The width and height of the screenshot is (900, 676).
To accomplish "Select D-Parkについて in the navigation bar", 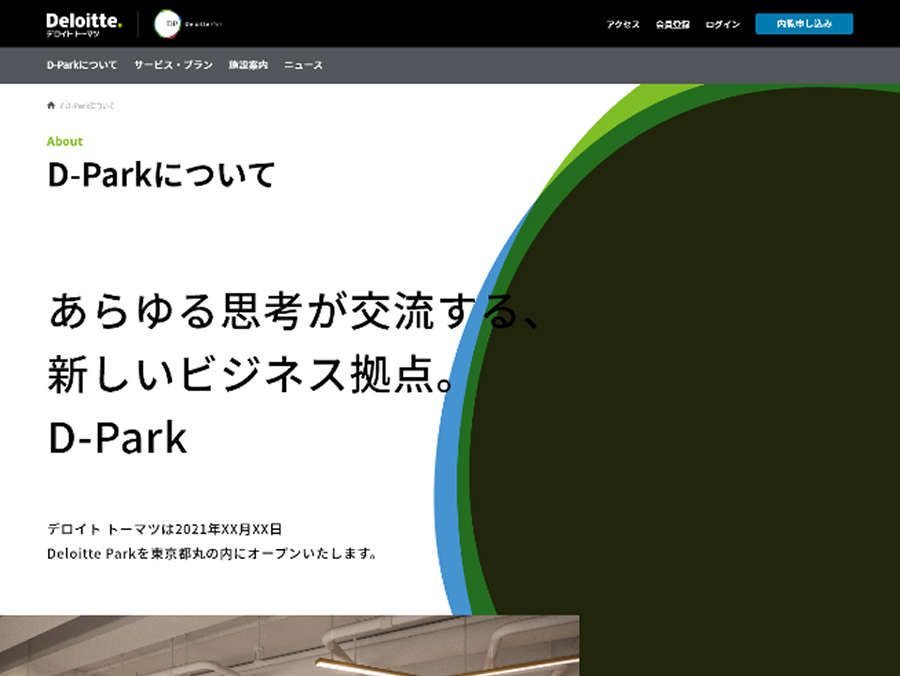I will click(82, 65).
